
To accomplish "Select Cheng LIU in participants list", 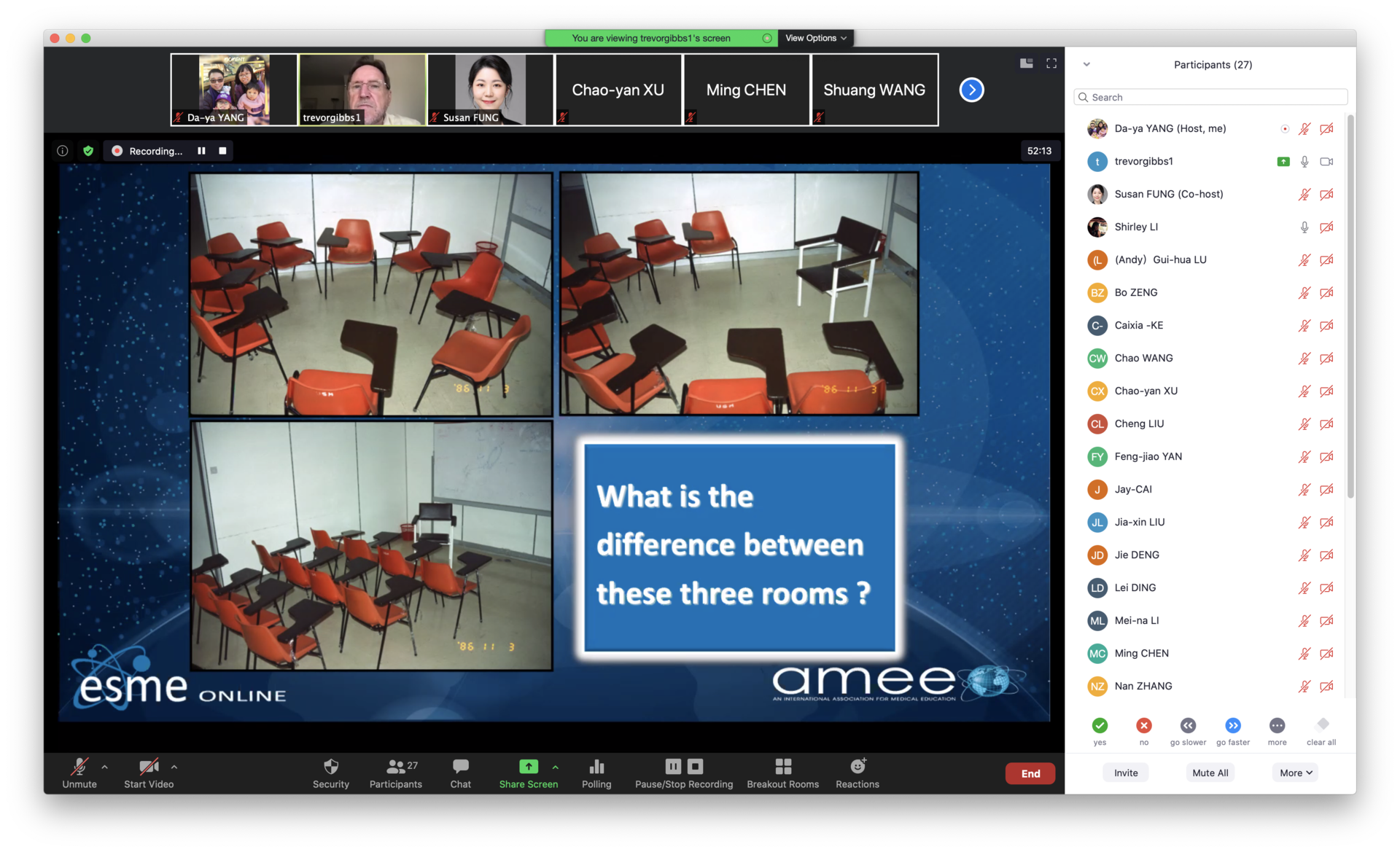I will [1210, 424].
